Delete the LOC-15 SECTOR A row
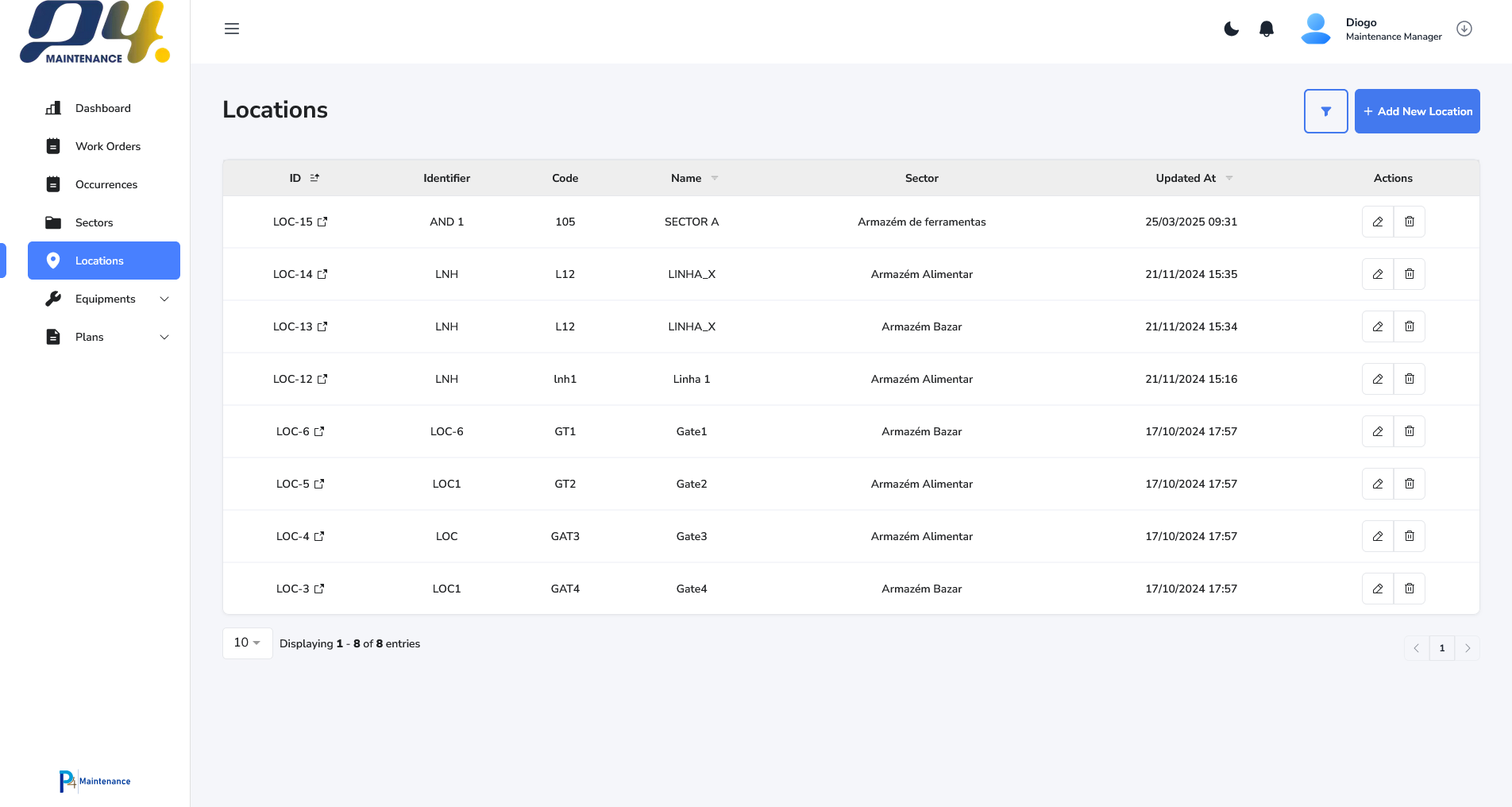1512x807 pixels. point(1410,222)
